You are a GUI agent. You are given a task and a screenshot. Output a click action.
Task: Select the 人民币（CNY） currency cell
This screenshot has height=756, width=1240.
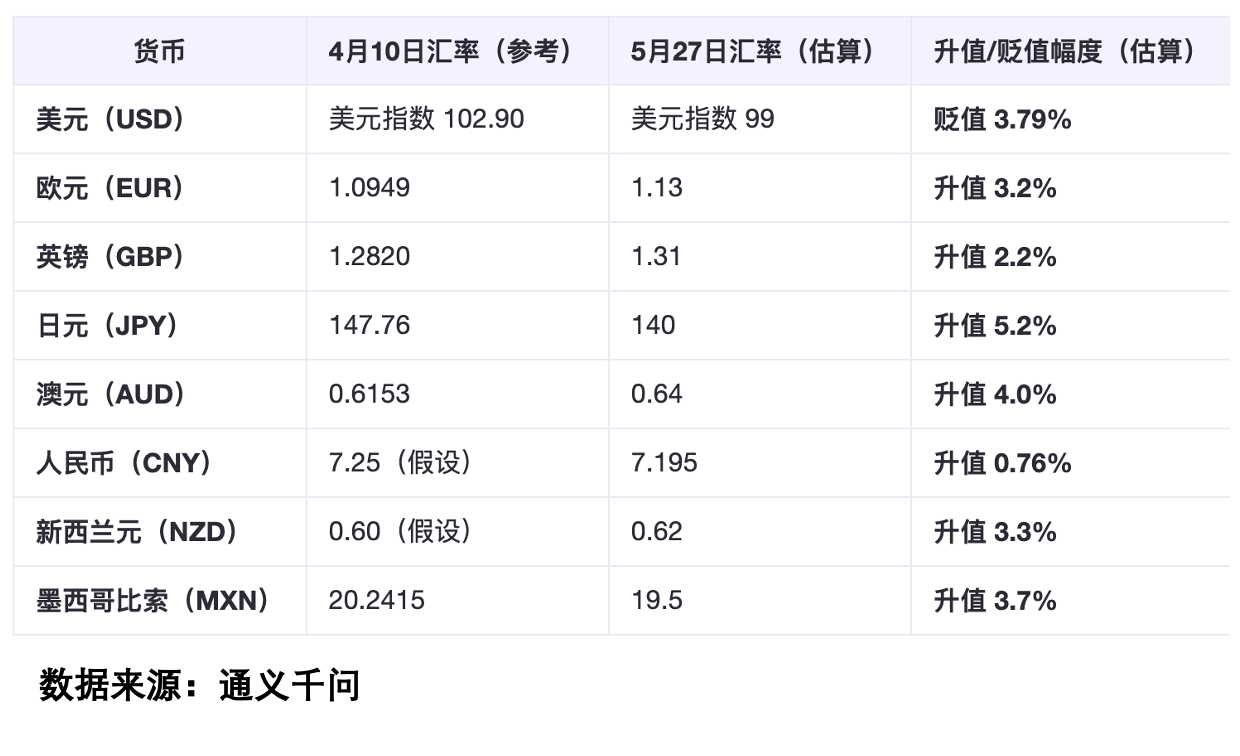pos(125,463)
